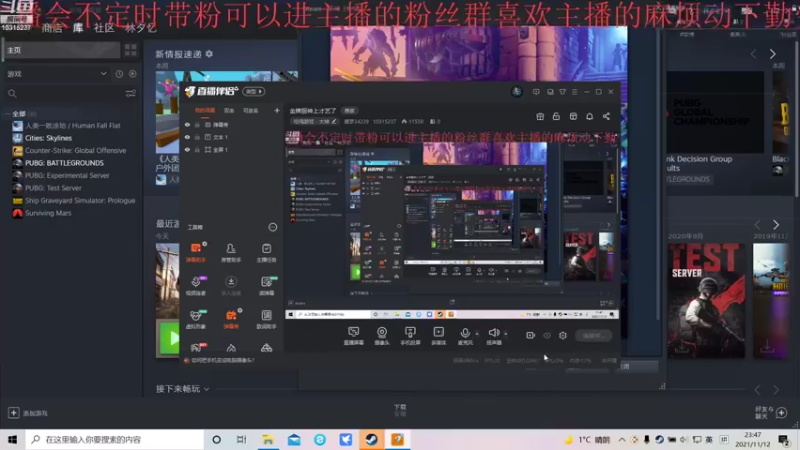
Task: Click record icon beside start button
Action: coord(530,335)
